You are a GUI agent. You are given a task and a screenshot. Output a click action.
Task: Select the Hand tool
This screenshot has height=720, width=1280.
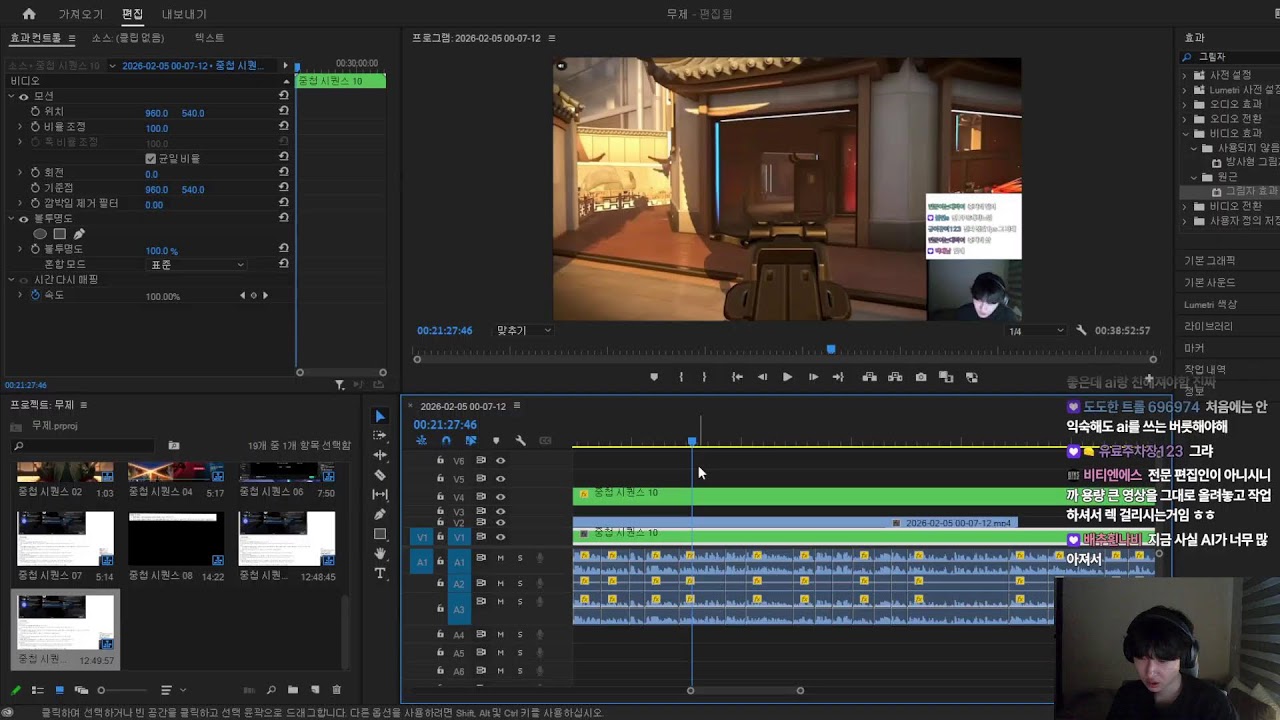click(x=380, y=553)
